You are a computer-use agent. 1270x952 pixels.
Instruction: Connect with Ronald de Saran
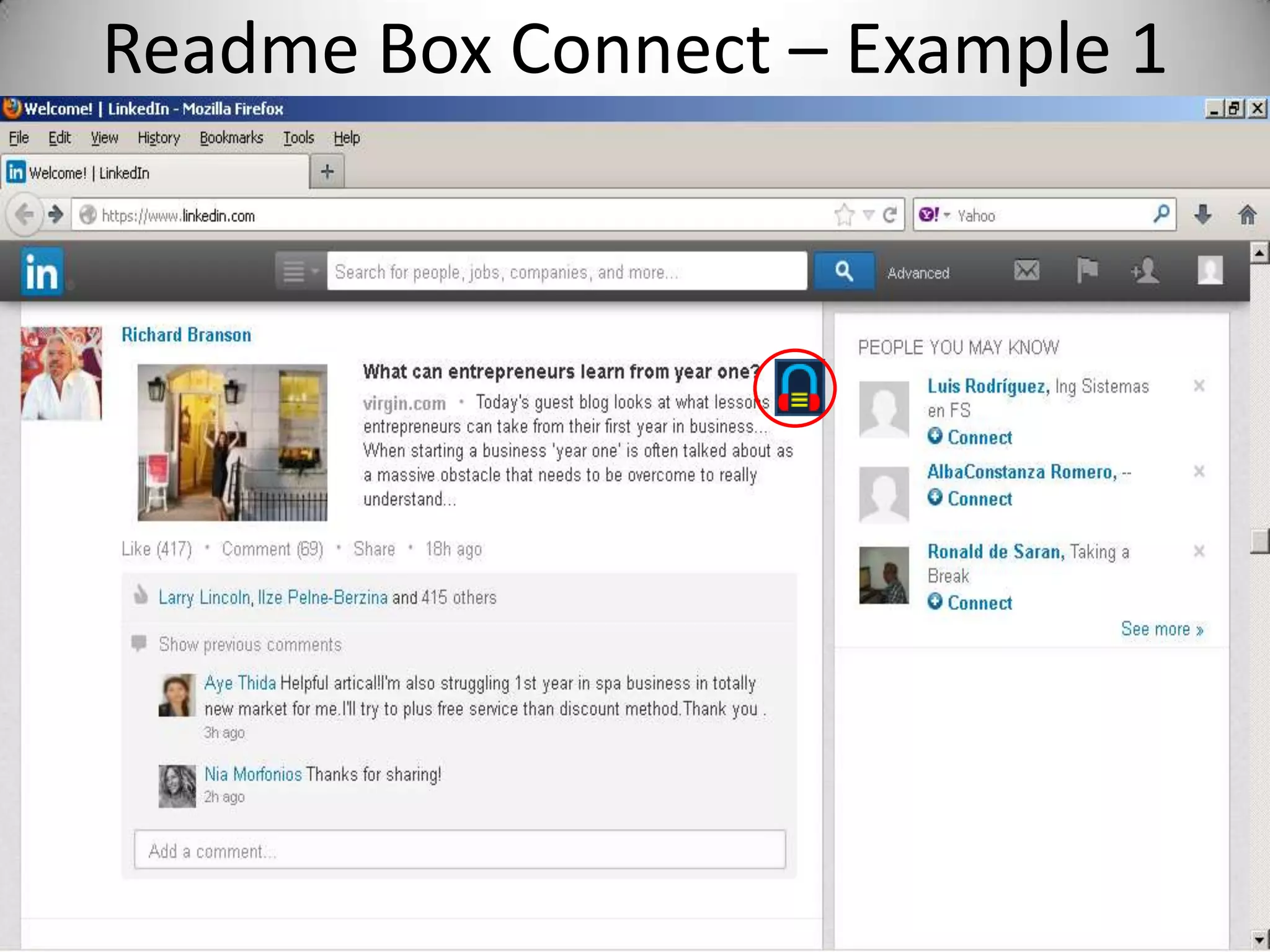[970, 602]
